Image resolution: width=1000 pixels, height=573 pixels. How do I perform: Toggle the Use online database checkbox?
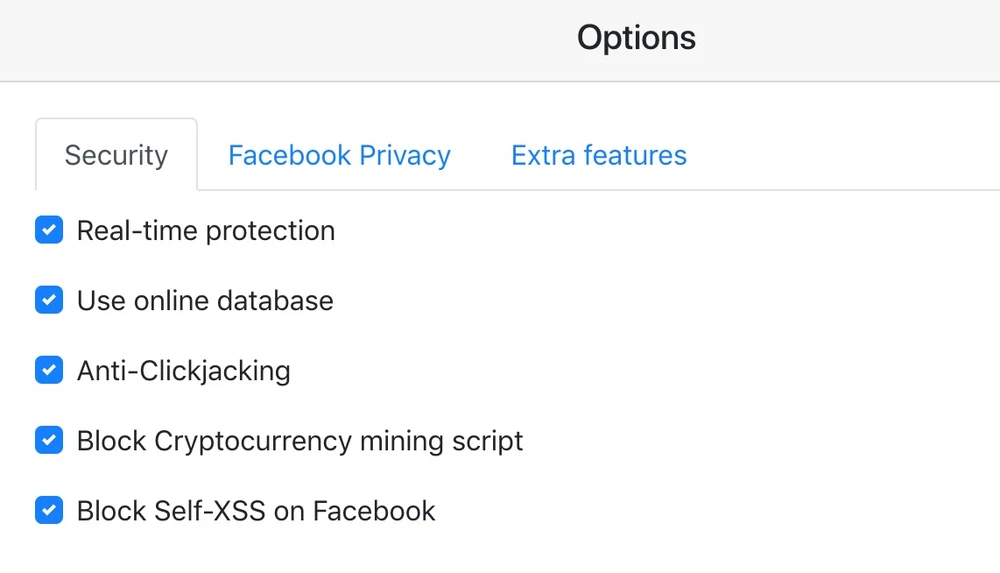click(49, 301)
